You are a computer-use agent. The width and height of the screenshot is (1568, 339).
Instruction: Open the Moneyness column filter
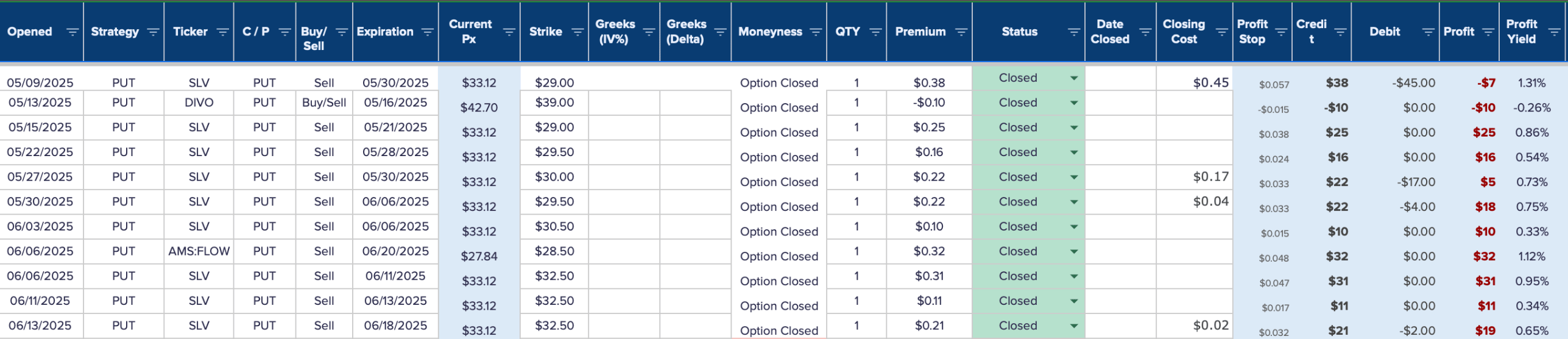(x=815, y=32)
